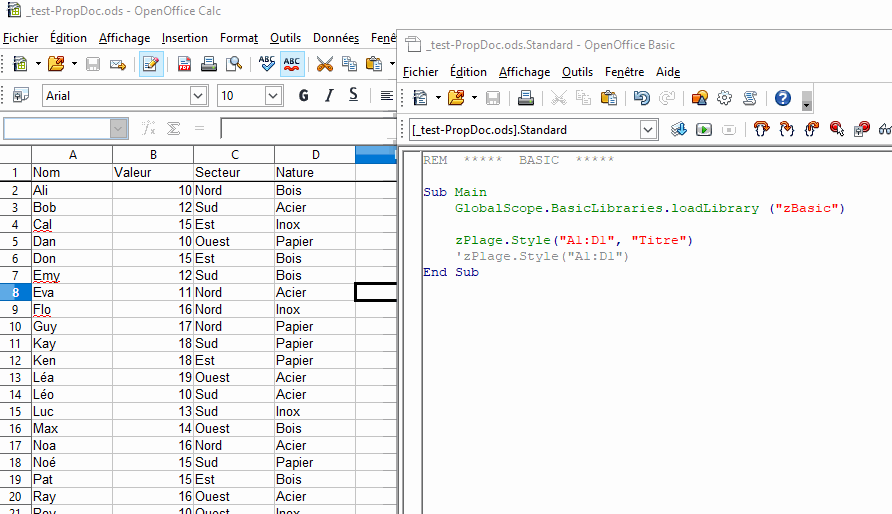Toggle Underline (S) in Calc
The height and width of the screenshot is (514, 892).
(353, 96)
